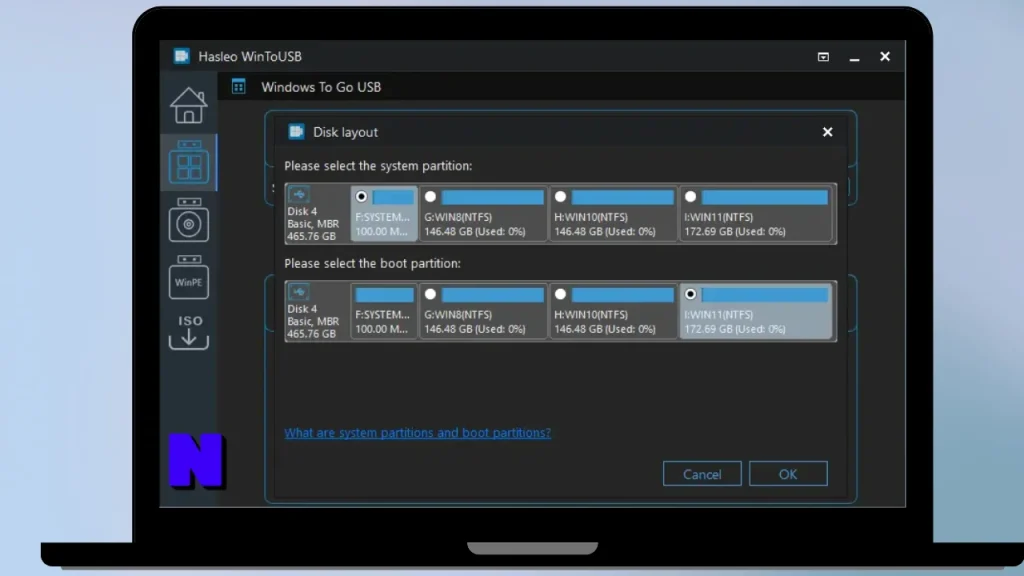Click the I:WIN11 usage bar in system row
This screenshot has width=1024, height=576.
point(765,197)
